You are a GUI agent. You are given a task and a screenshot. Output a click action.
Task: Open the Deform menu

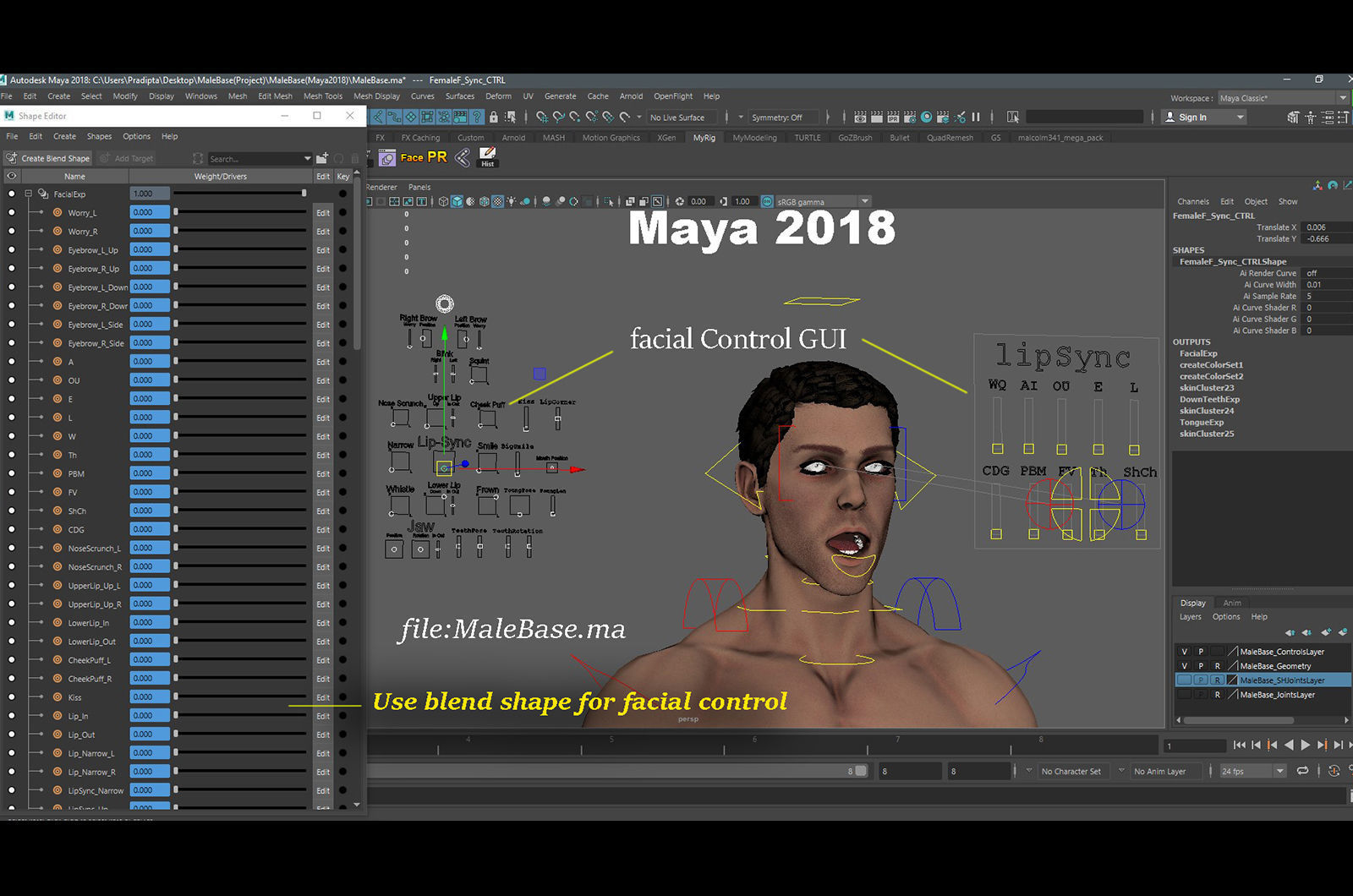(498, 96)
